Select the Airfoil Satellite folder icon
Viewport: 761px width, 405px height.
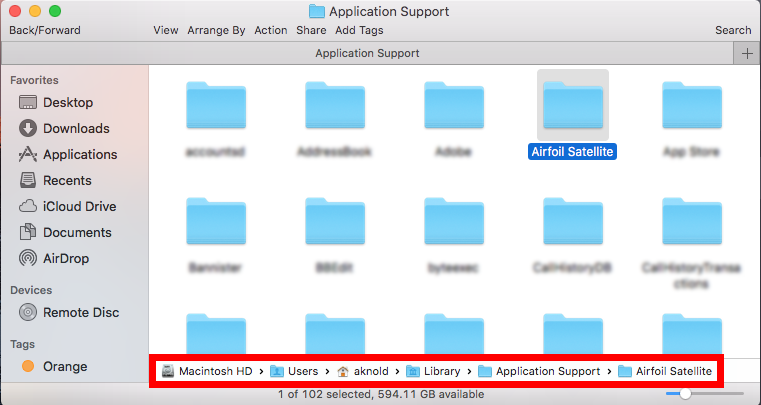coord(573,105)
